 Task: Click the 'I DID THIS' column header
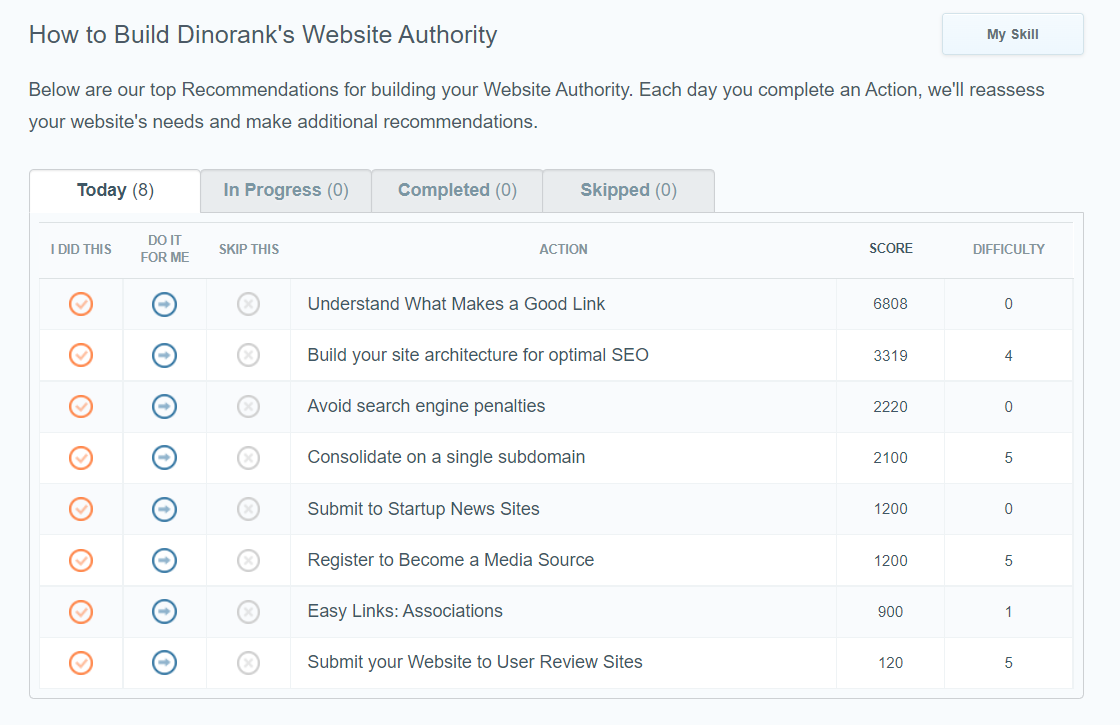[x=81, y=249]
